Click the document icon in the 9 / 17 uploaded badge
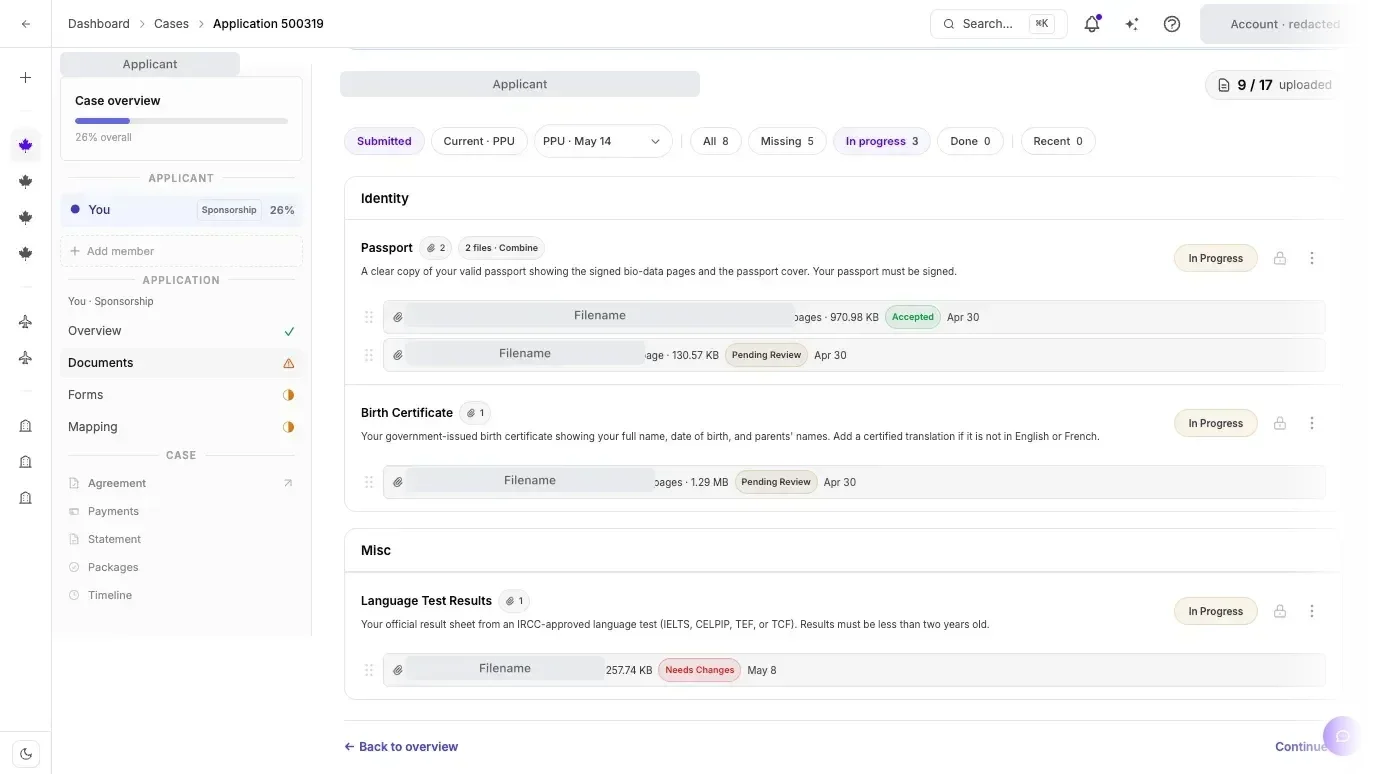Viewport: 1383px width, 774px height. [1223, 85]
